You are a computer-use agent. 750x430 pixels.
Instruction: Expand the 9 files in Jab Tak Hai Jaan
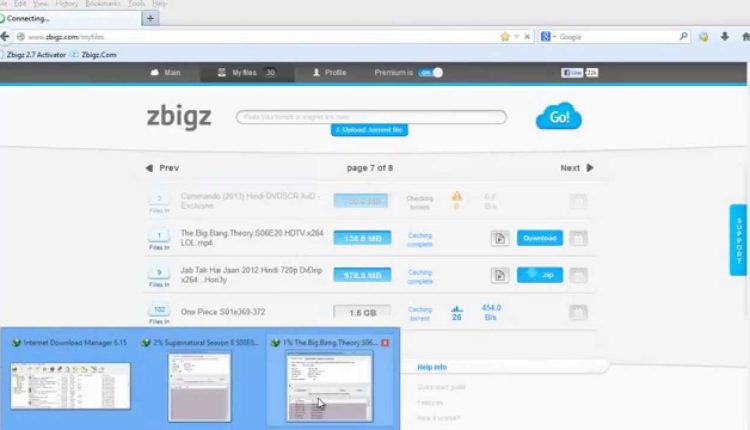point(159,273)
